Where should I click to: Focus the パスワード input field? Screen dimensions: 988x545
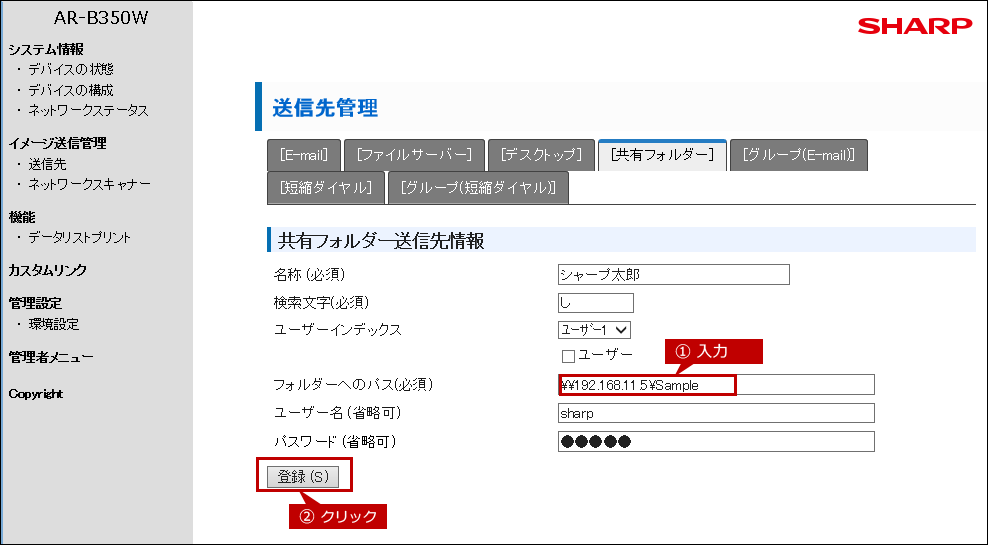(x=715, y=442)
